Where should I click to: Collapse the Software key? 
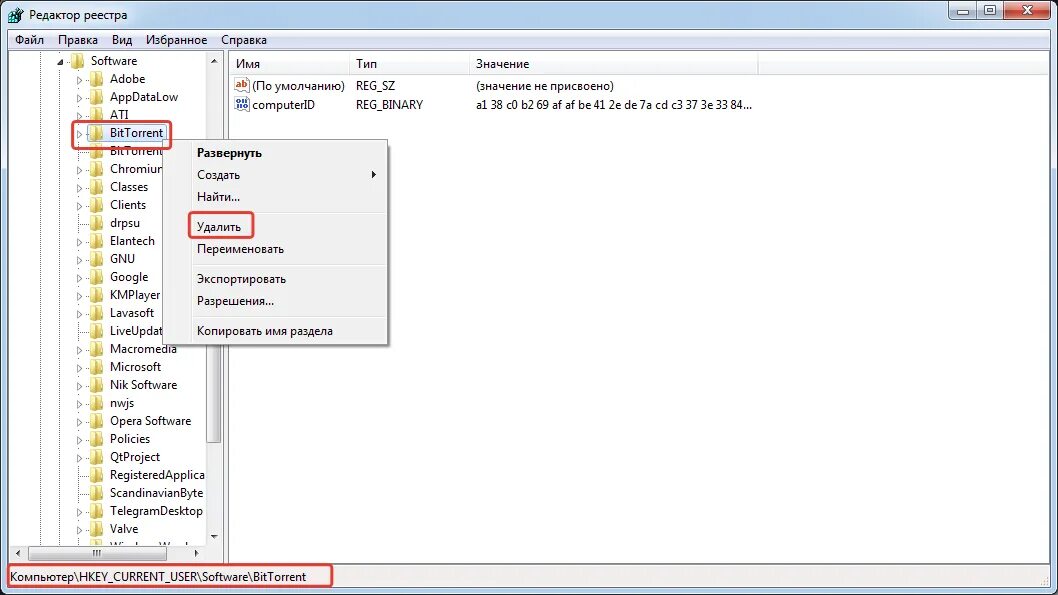pyautogui.click(x=60, y=61)
